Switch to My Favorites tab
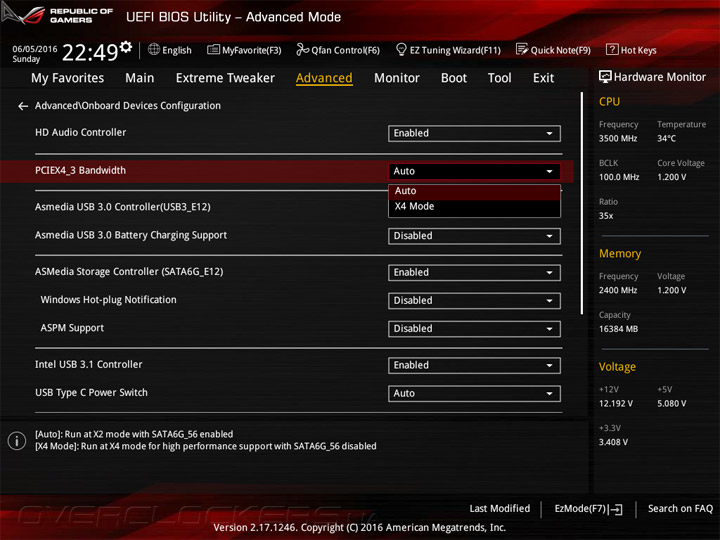The image size is (720, 540). pos(68,78)
